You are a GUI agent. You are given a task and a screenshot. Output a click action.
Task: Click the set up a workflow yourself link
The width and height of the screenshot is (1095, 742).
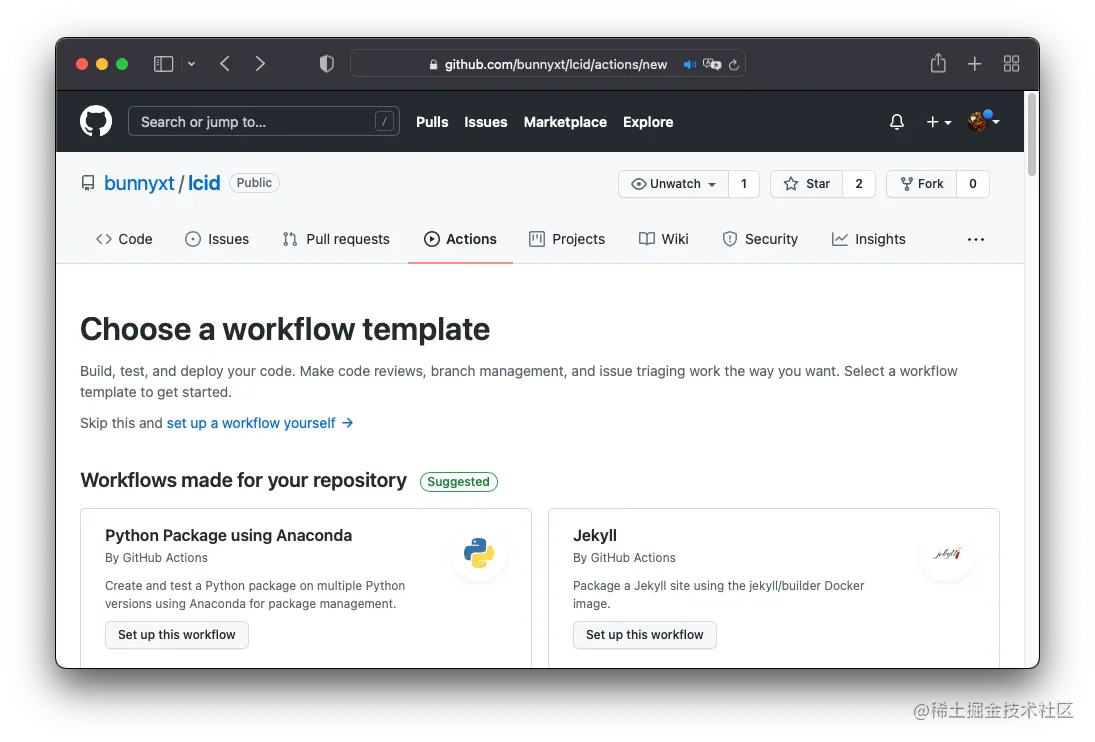pos(250,422)
